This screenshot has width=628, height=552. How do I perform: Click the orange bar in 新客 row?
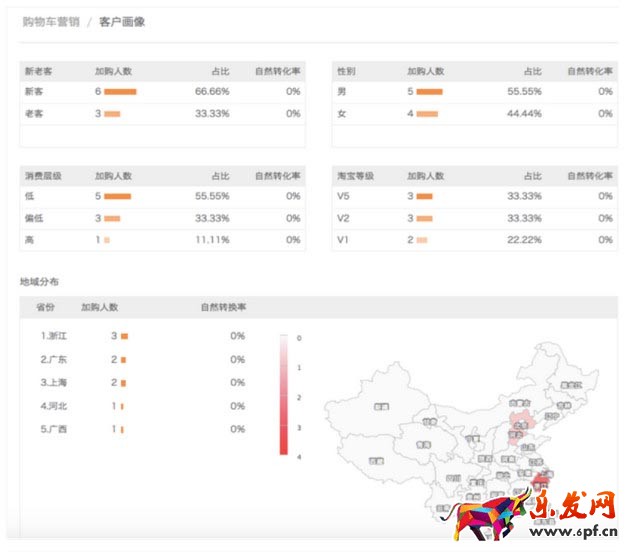(120, 92)
